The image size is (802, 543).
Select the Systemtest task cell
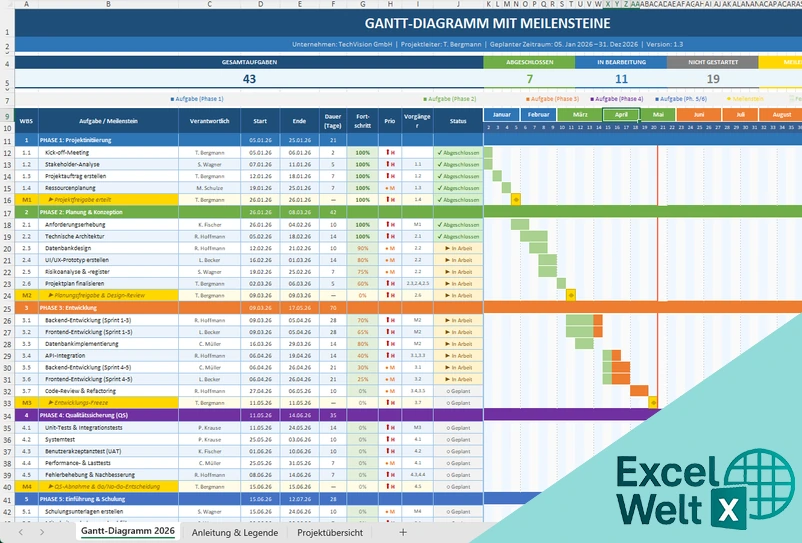[108, 439]
